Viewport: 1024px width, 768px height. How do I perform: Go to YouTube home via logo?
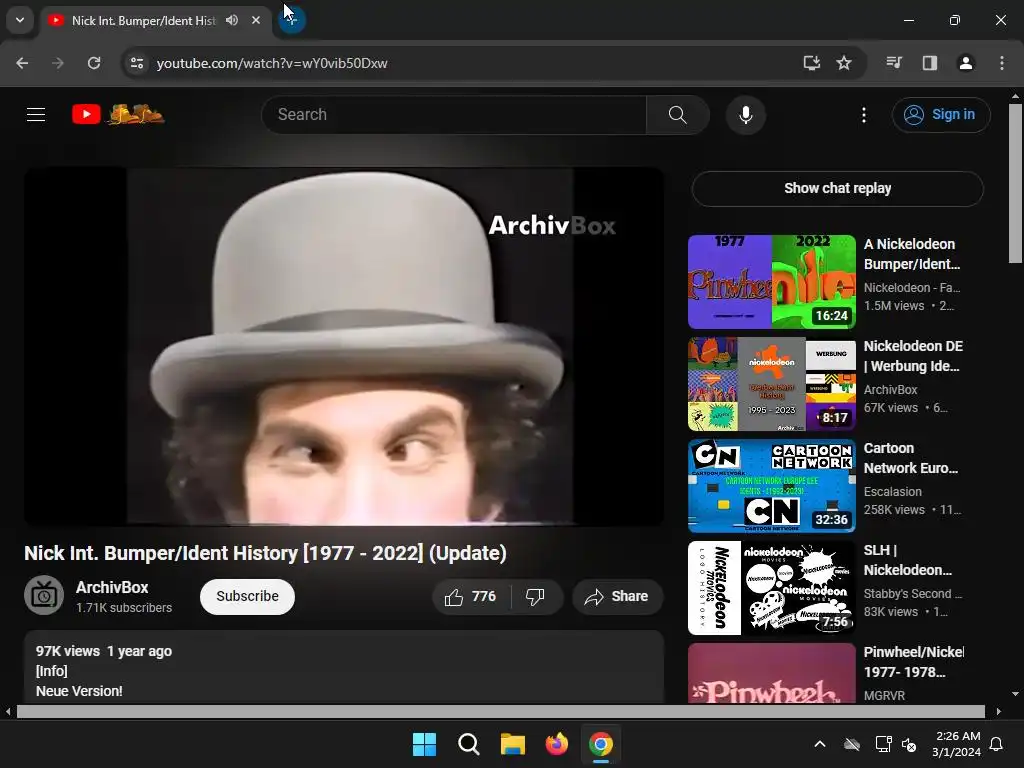[118, 114]
